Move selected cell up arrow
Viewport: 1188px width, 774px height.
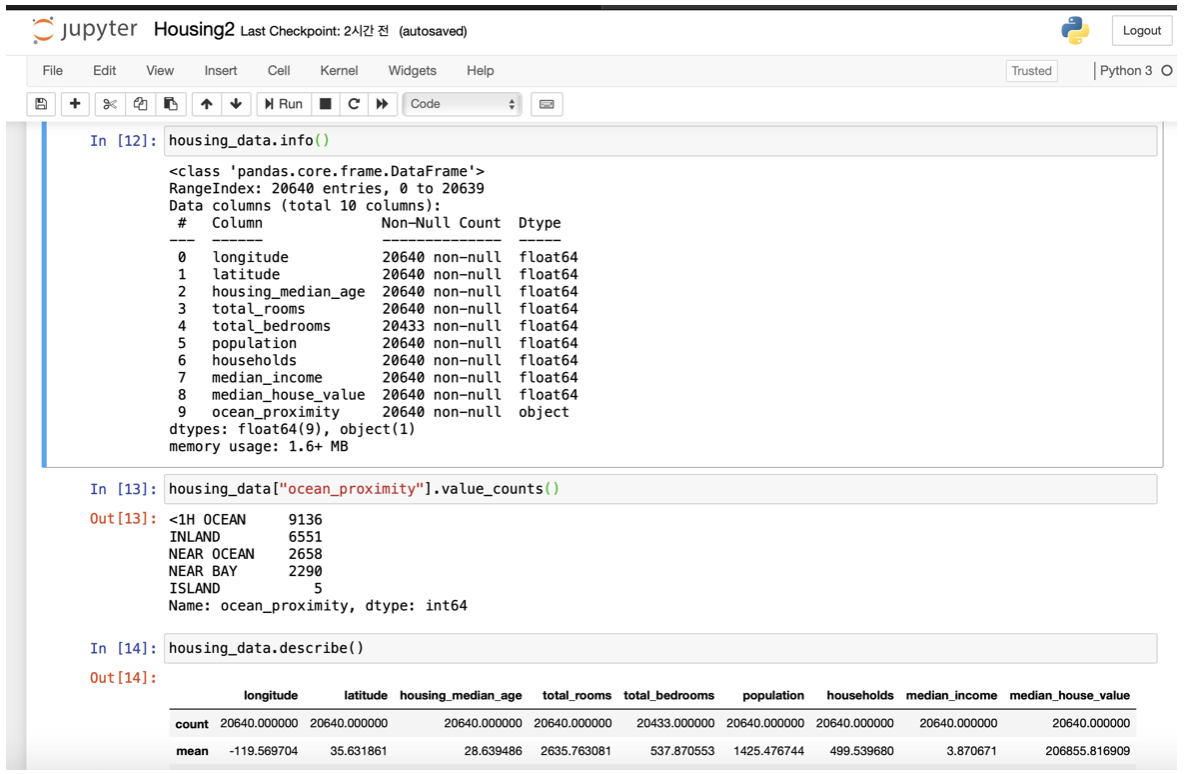click(x=206, y=104)
